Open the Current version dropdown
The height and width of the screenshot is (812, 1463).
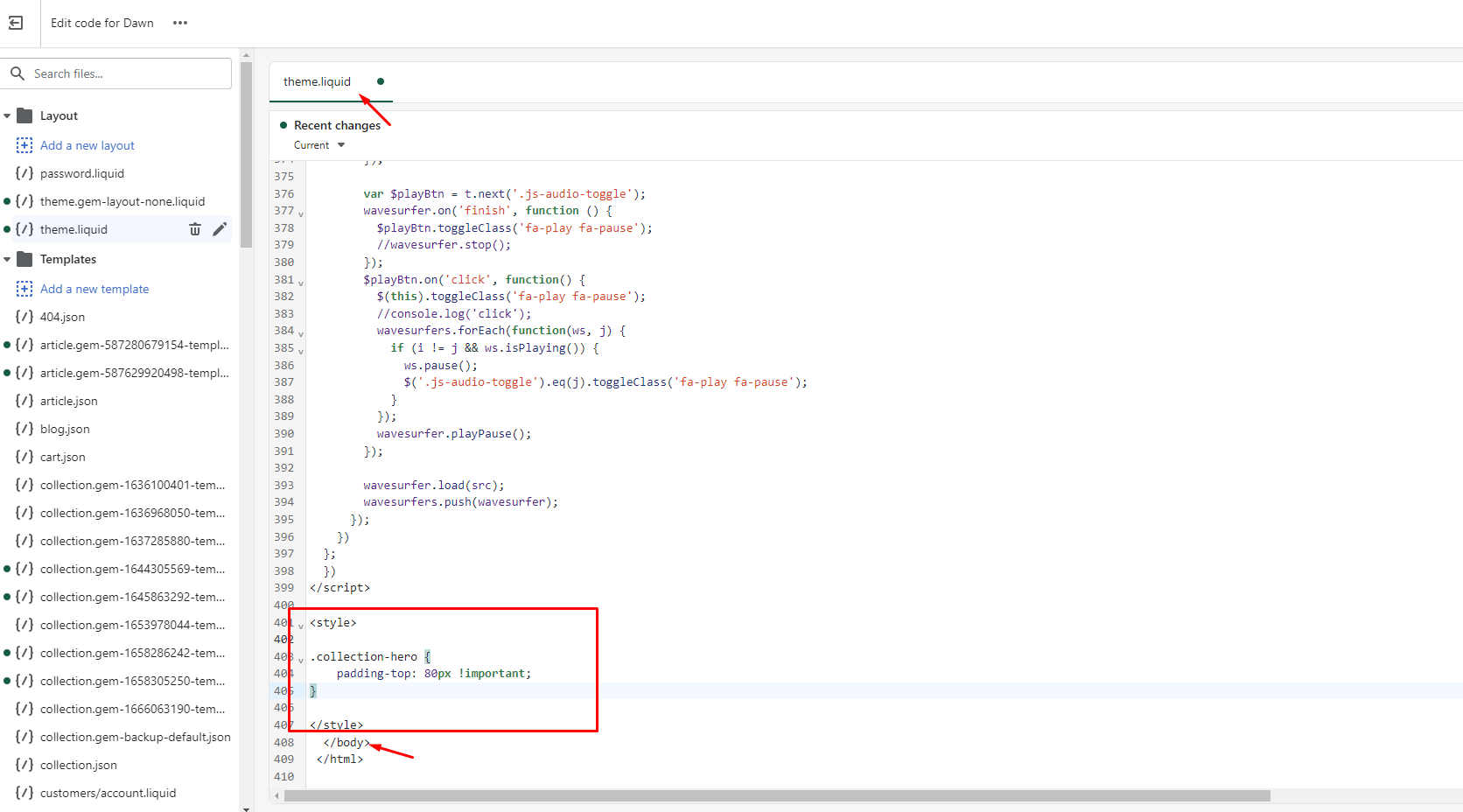click(x=319, y=145)
